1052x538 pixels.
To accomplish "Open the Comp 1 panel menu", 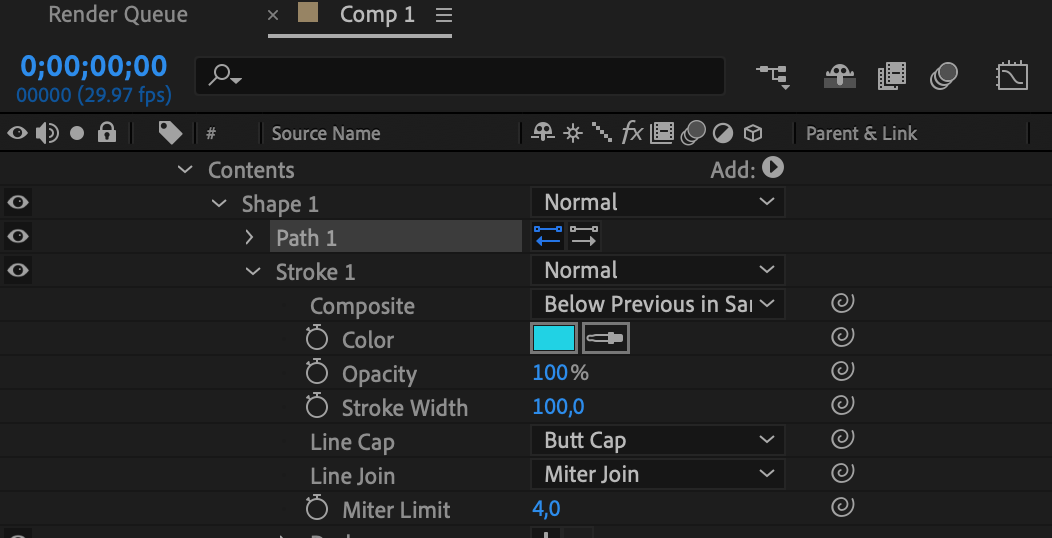I will point(444,15).
